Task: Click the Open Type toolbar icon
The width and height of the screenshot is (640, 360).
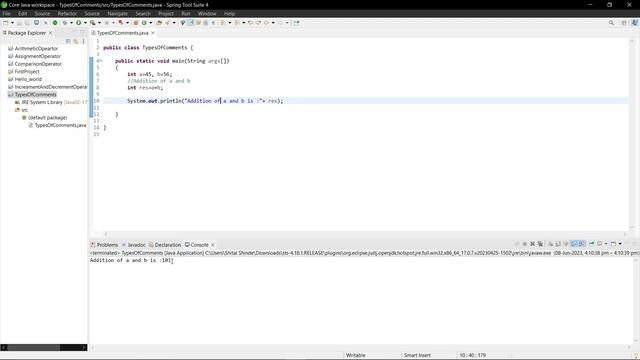Action: tap(159, 23)
